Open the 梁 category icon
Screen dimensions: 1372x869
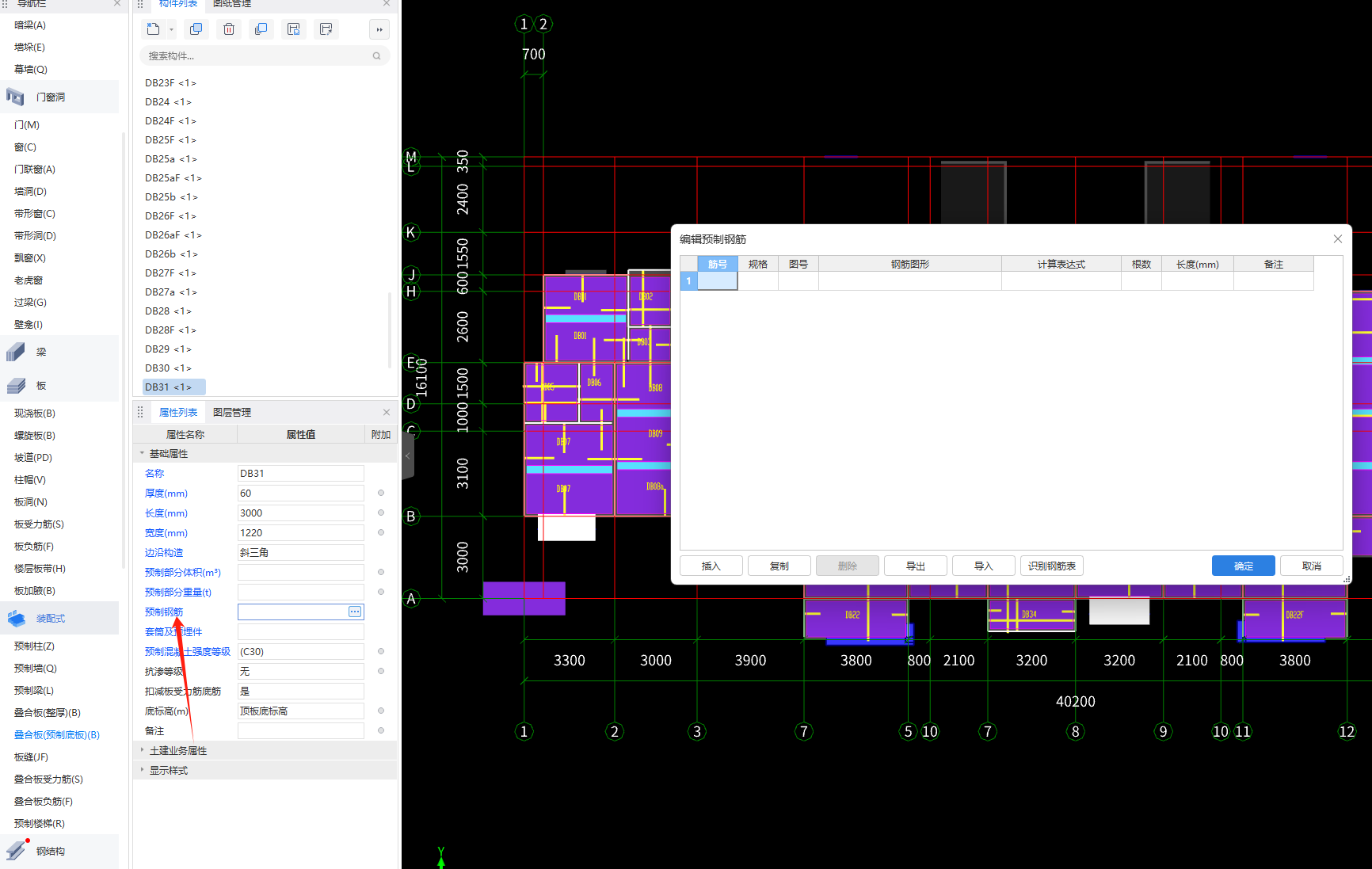point(15,352)
